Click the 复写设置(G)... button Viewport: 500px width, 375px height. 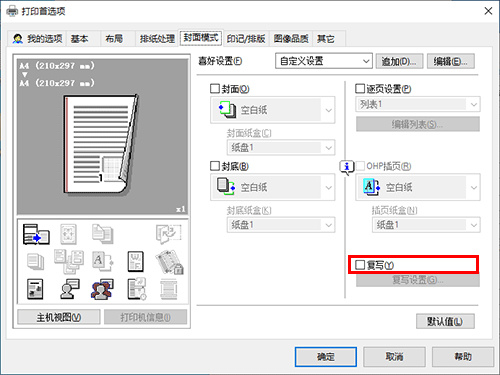(x=418, y=280)
